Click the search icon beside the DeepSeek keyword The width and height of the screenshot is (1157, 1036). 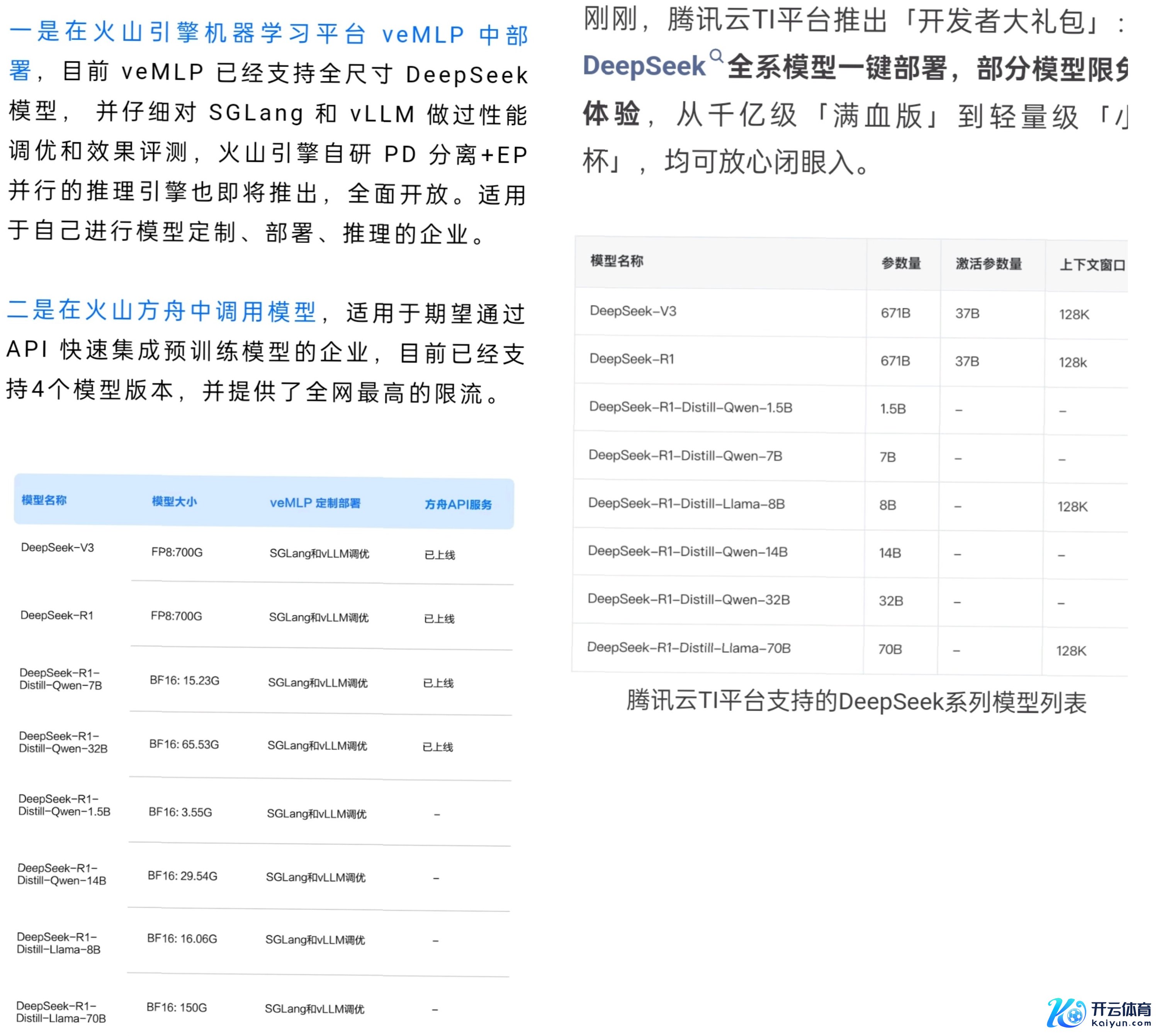coord(716,56)
